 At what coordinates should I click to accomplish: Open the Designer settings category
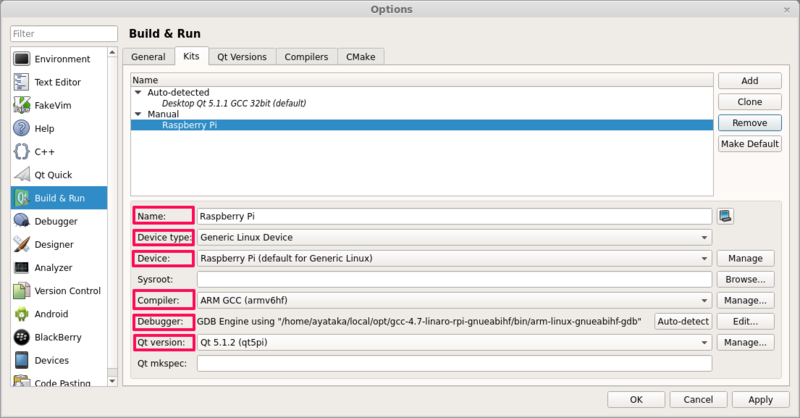[x=59, y=244]
